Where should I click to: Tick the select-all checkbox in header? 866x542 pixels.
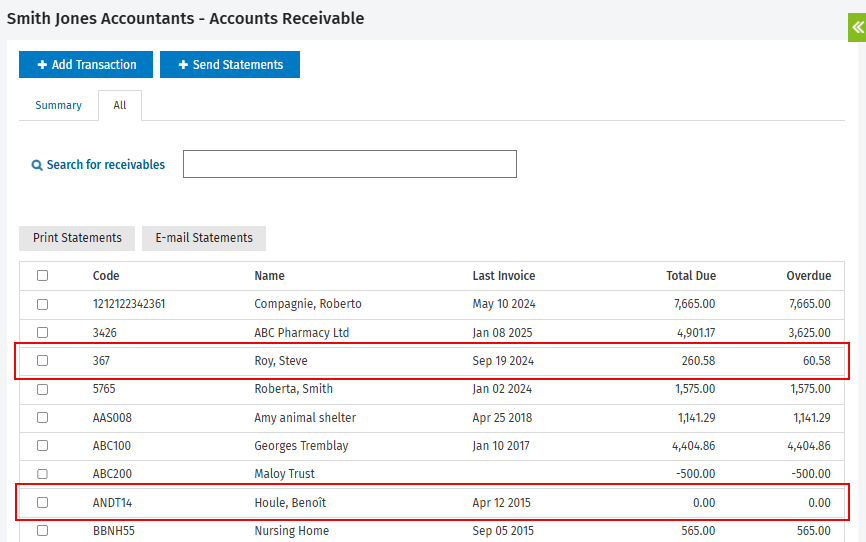click(x=43, y=275)
